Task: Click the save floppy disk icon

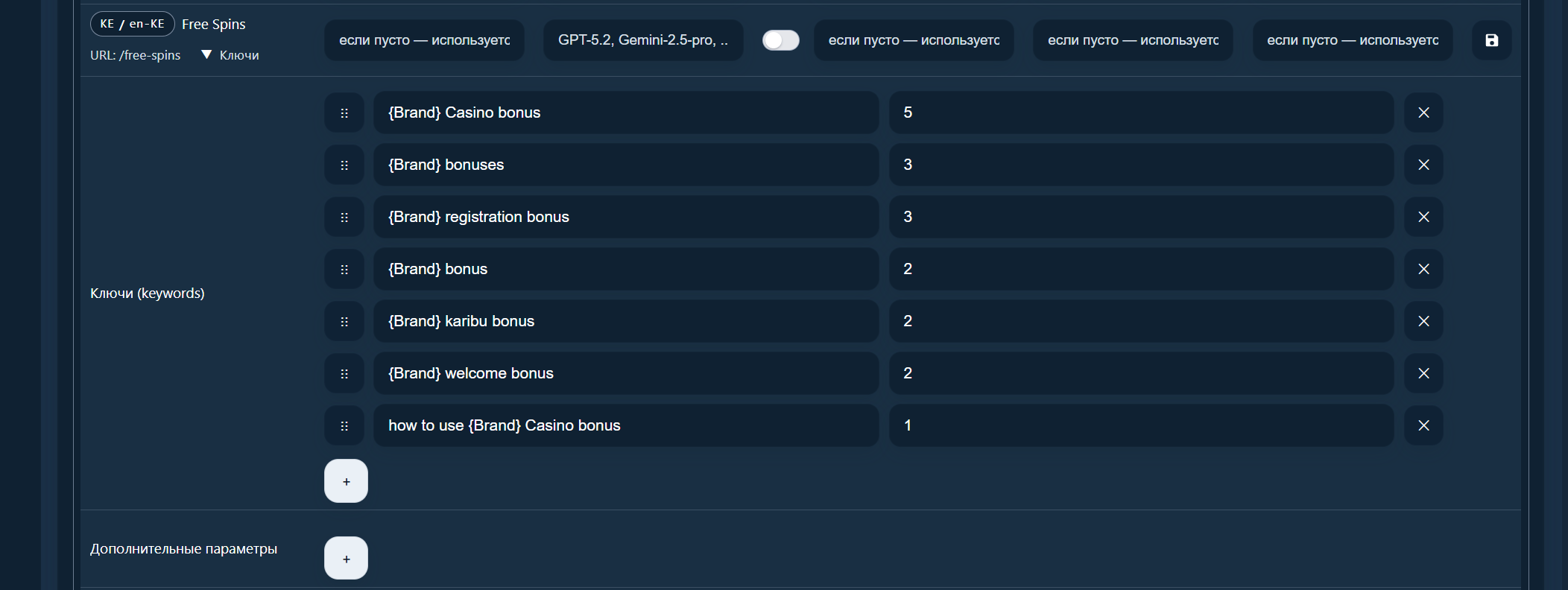Action: [1491, 40]
